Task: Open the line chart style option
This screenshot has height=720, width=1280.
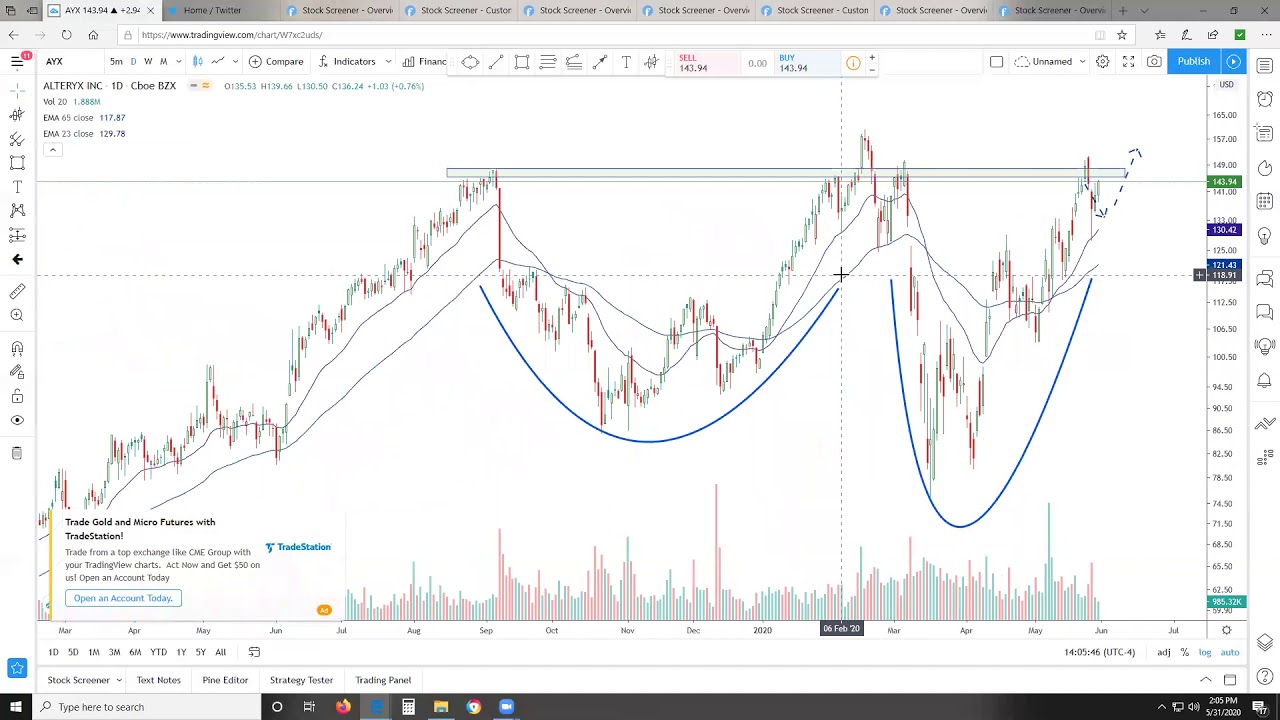Action: click(x=217, y=62)
